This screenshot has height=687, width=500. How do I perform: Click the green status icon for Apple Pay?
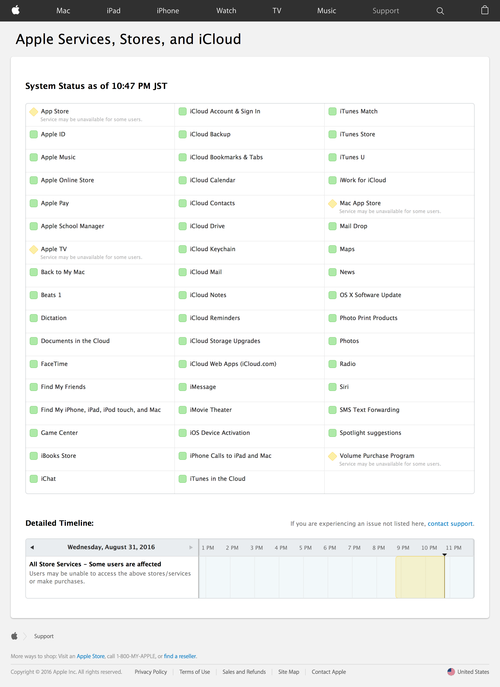34,203
